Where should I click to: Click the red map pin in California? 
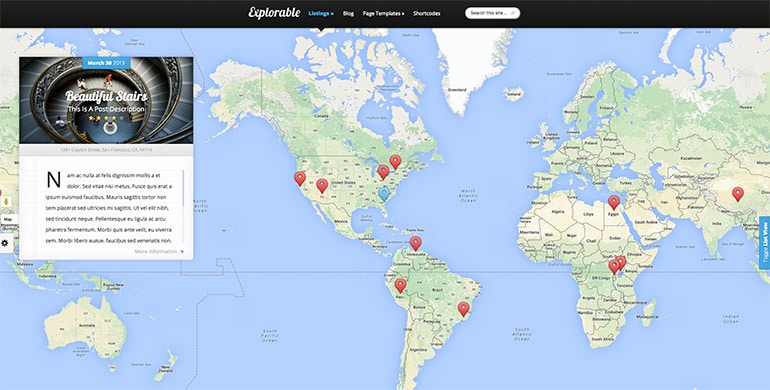pos(300,178)
